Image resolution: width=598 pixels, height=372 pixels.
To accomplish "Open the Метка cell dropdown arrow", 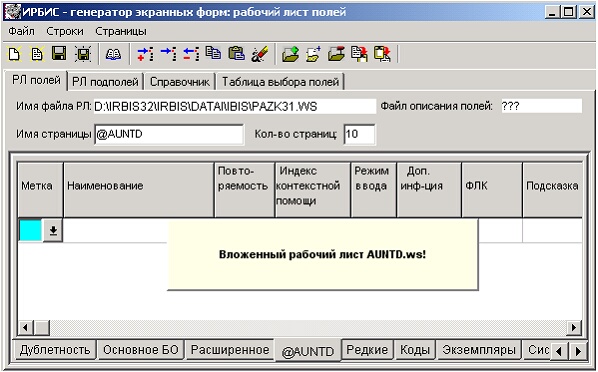I will pos(53,230).
